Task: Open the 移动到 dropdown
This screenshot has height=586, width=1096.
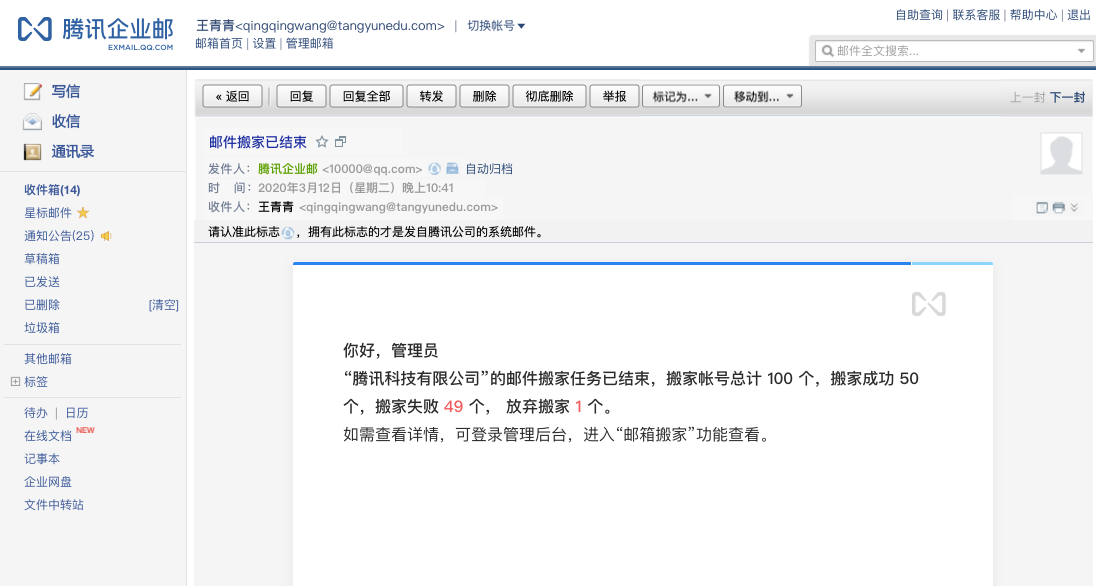Action: (x=763, y=97)
